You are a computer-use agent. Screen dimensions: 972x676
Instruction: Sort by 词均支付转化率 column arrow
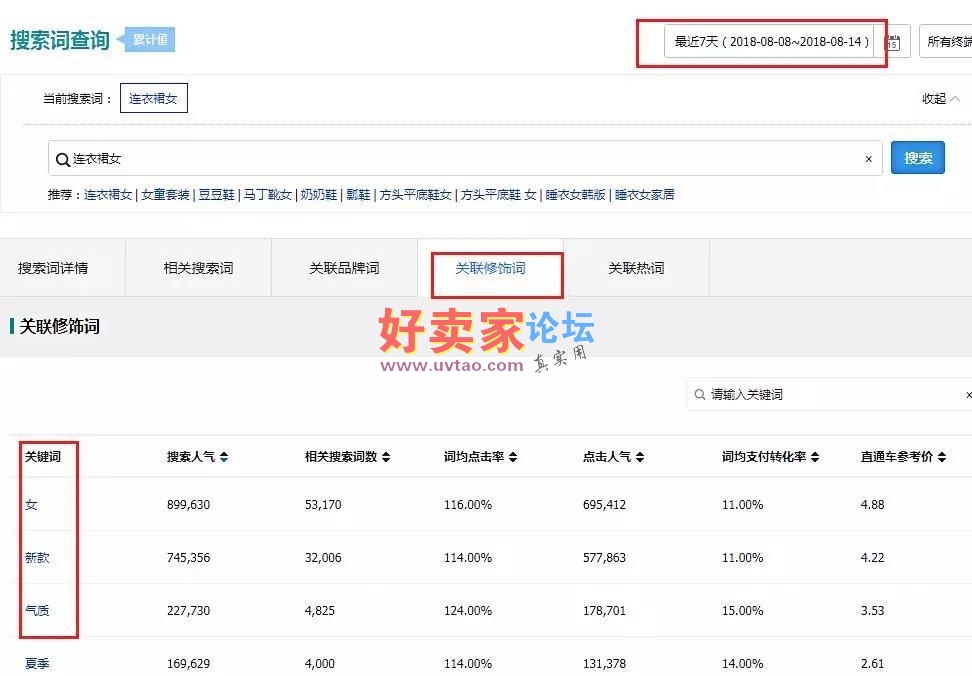point(815,457)
